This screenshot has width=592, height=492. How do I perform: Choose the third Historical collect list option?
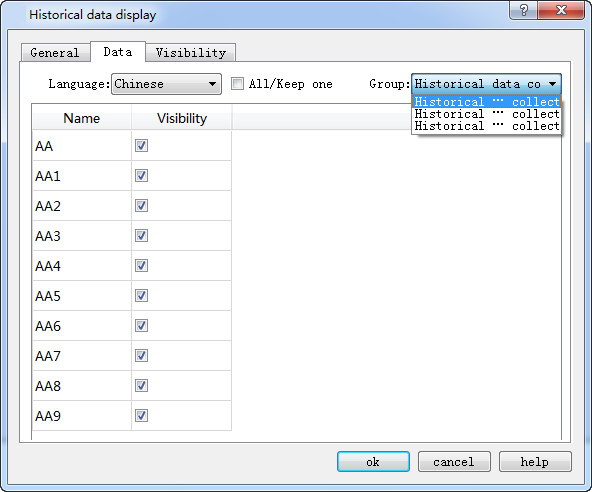[x=486, y=126]
